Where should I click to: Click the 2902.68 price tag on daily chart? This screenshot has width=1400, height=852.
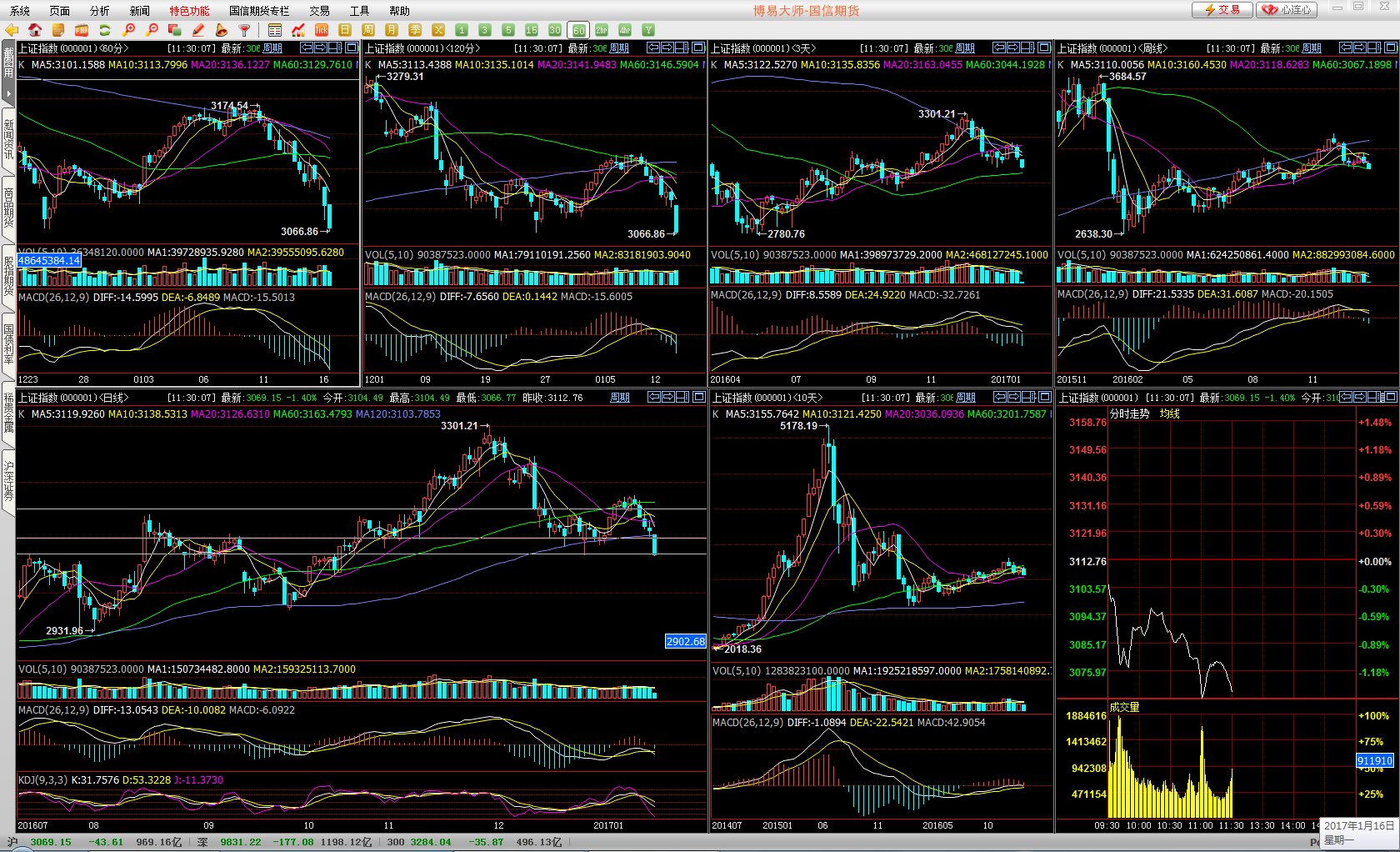point(686,641)
